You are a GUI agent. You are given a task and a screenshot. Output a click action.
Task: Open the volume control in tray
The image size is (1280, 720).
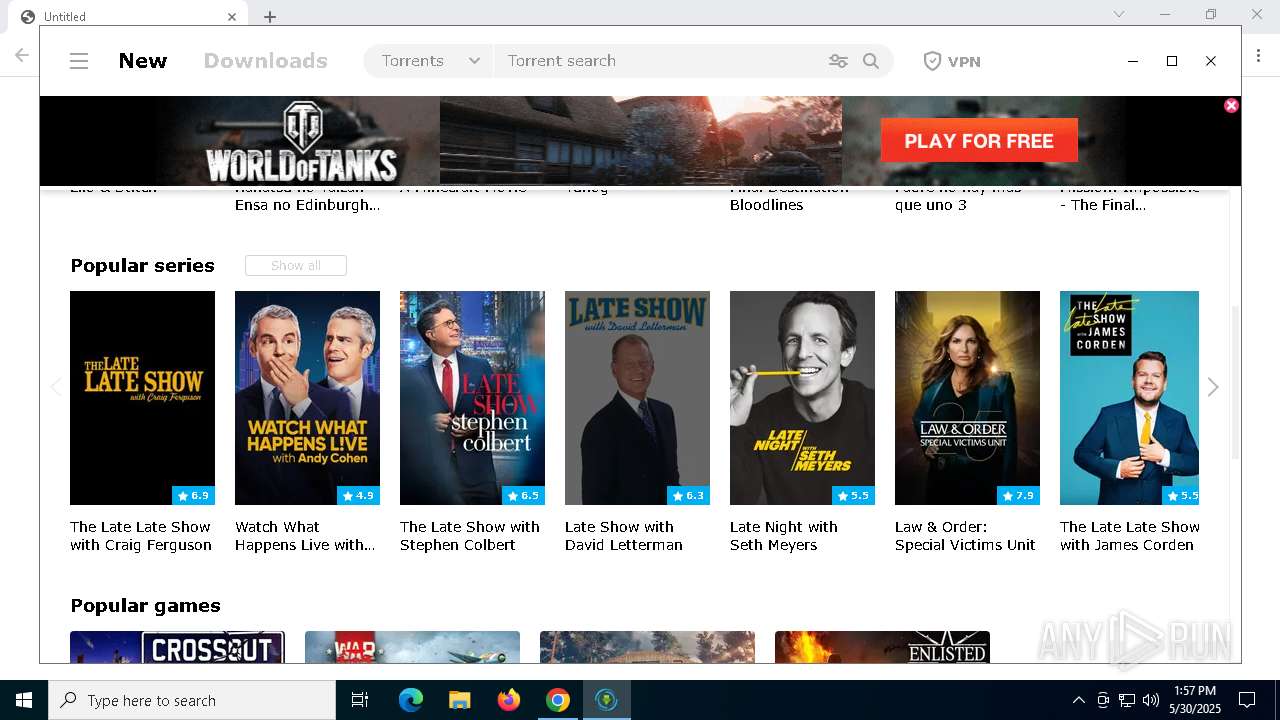coord(1151,700)
